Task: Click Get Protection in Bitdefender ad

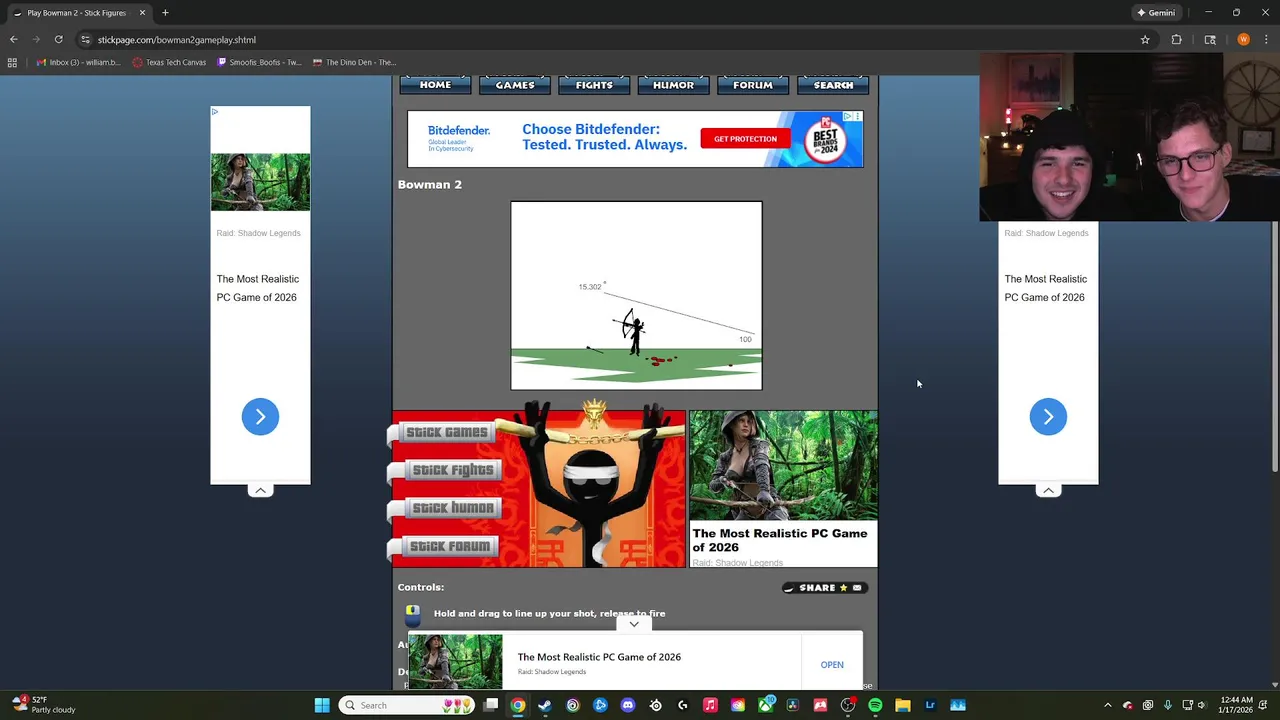Action: click(x=745, y=139)
